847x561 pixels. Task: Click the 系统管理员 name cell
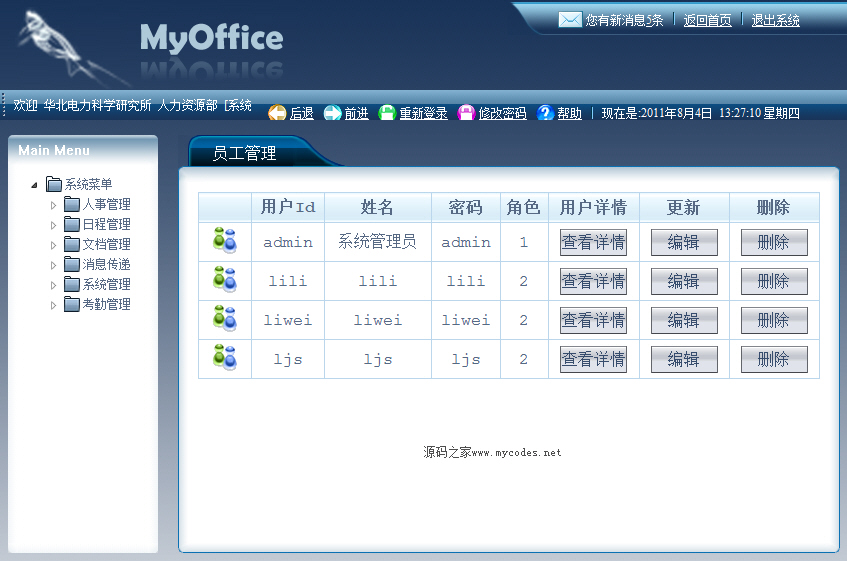click(378, 241)
